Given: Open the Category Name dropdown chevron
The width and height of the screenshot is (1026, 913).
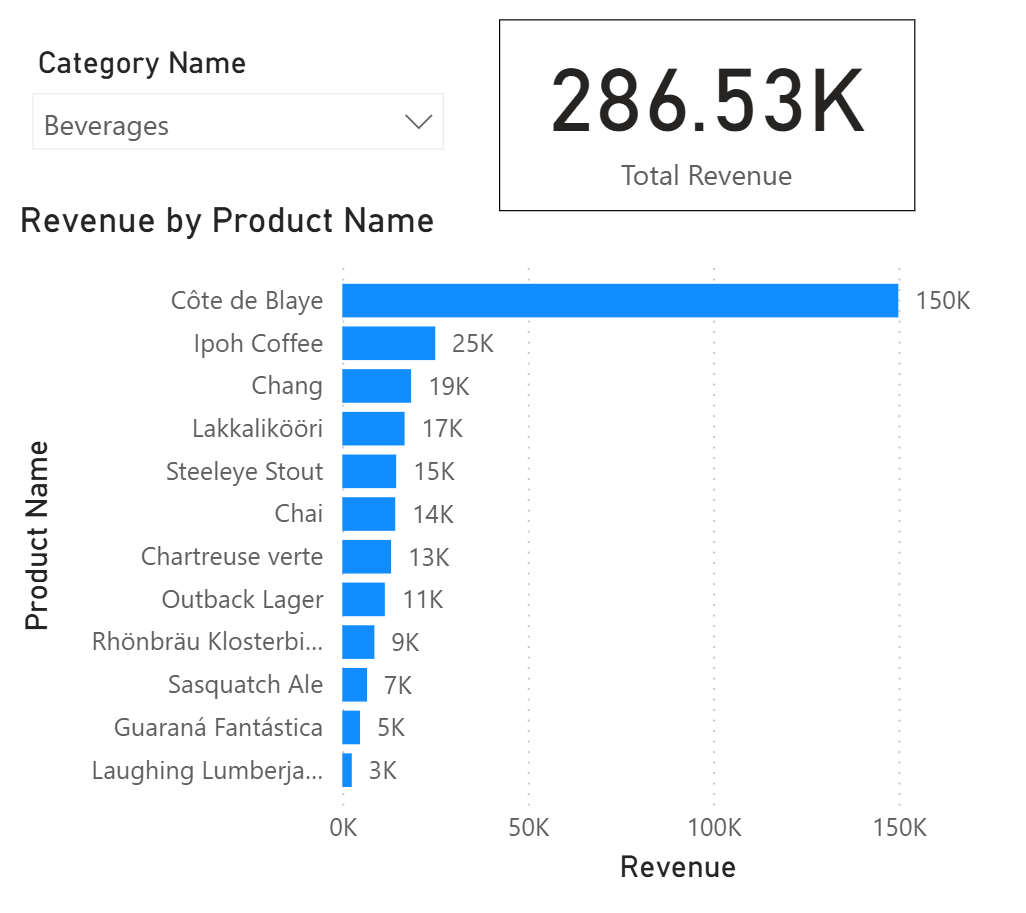Looking at the screenshot, I should click(x=418, y=122).
